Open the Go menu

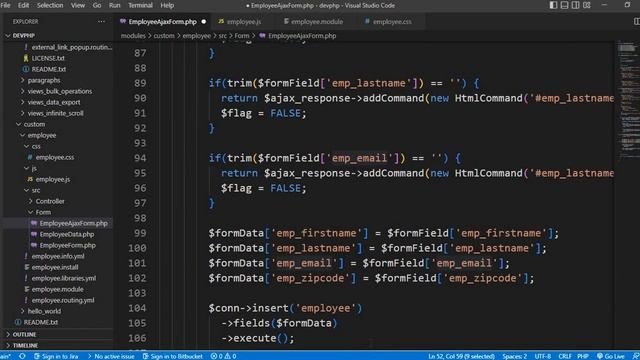(x=97, y=5)
